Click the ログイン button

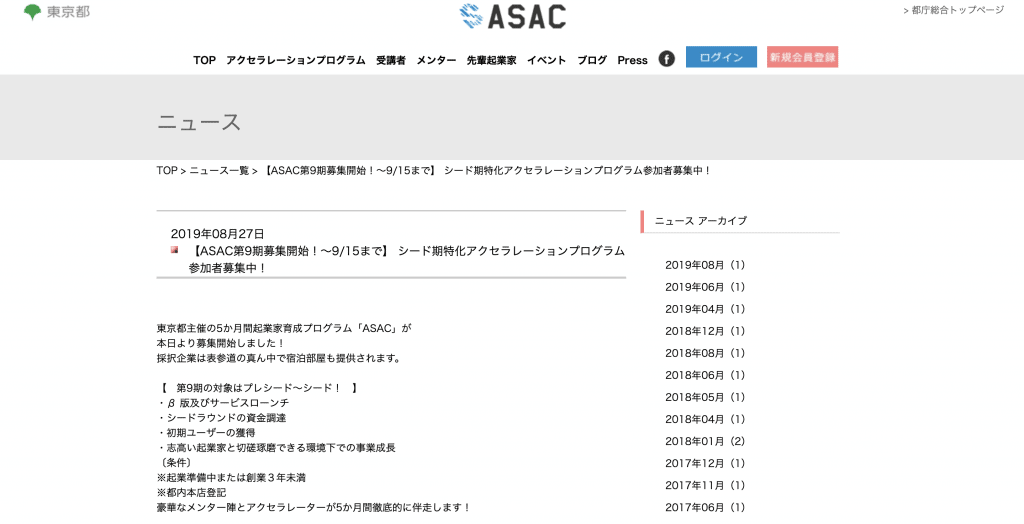721,57
